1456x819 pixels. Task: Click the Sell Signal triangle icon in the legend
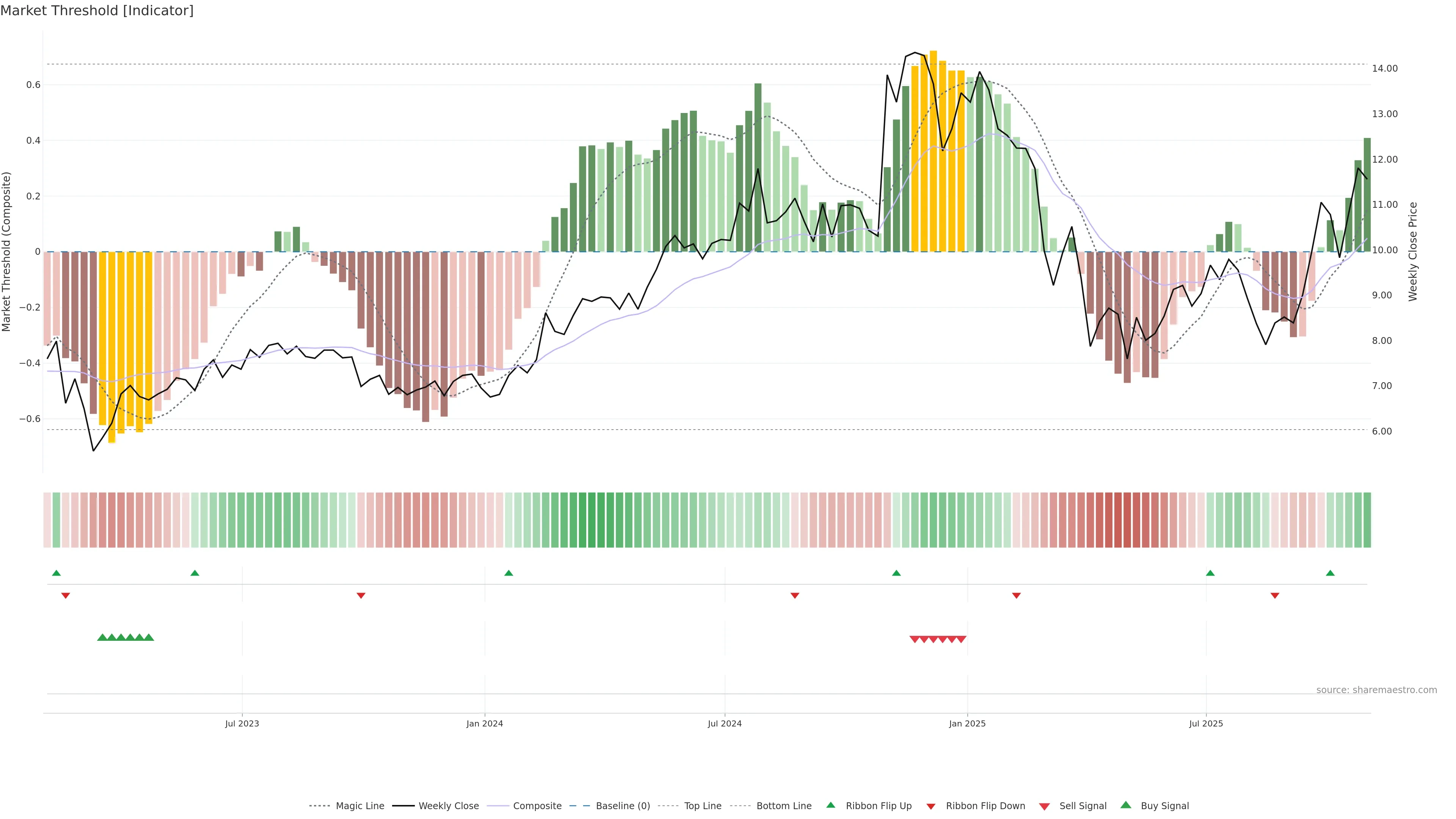click(x=1044, y=806)
